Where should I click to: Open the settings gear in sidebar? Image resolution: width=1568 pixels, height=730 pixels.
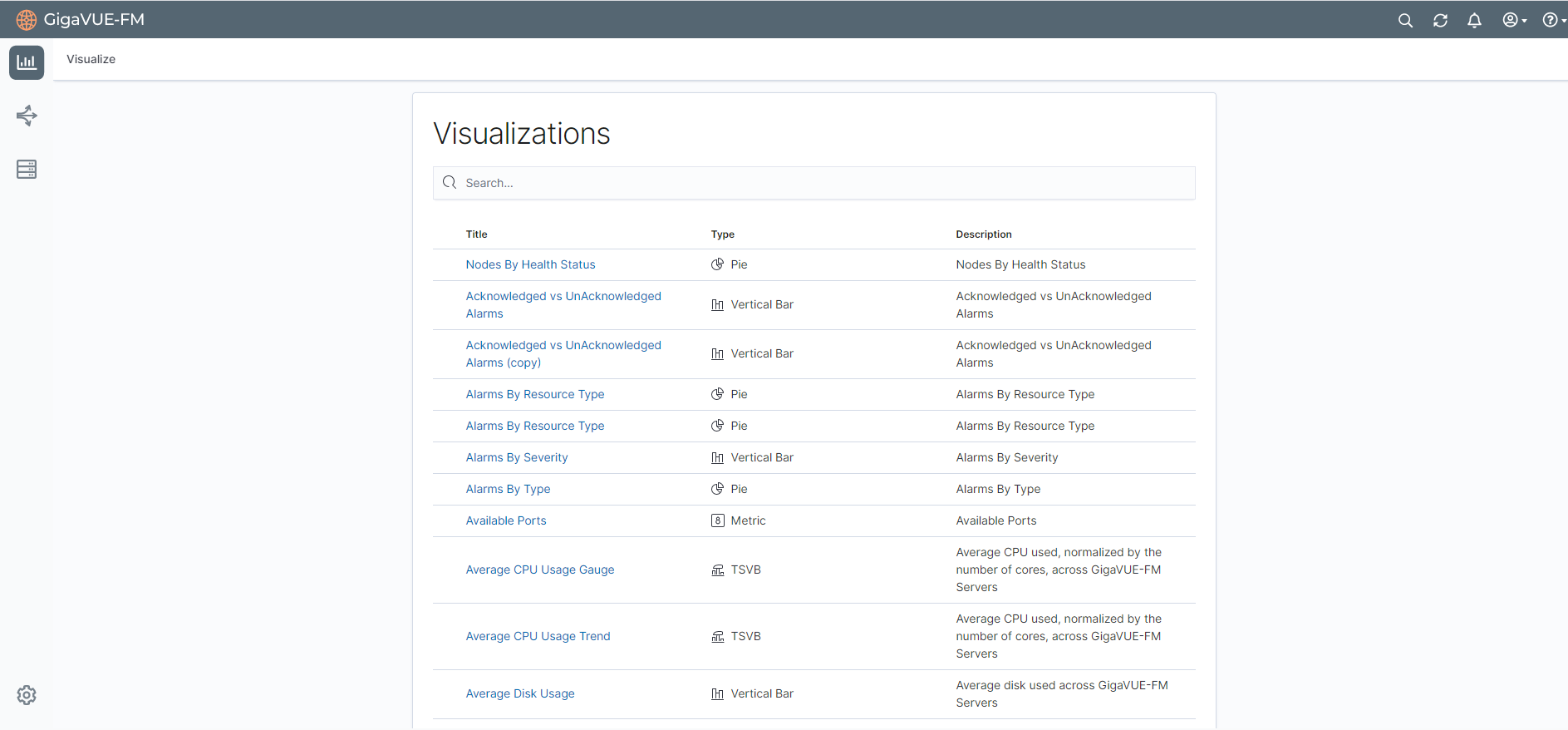tap(27, 695)
